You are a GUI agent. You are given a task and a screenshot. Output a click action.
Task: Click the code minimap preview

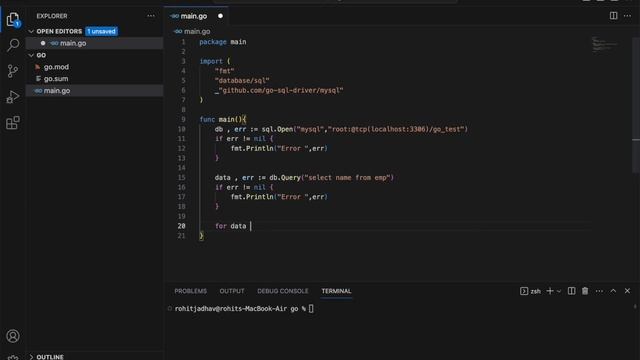pyautogui.click(x=604, y=44)
